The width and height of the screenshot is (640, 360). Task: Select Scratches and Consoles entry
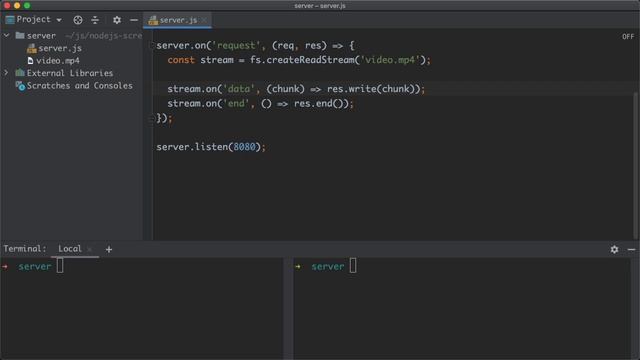pyautogui.click(x=80, y=86)
